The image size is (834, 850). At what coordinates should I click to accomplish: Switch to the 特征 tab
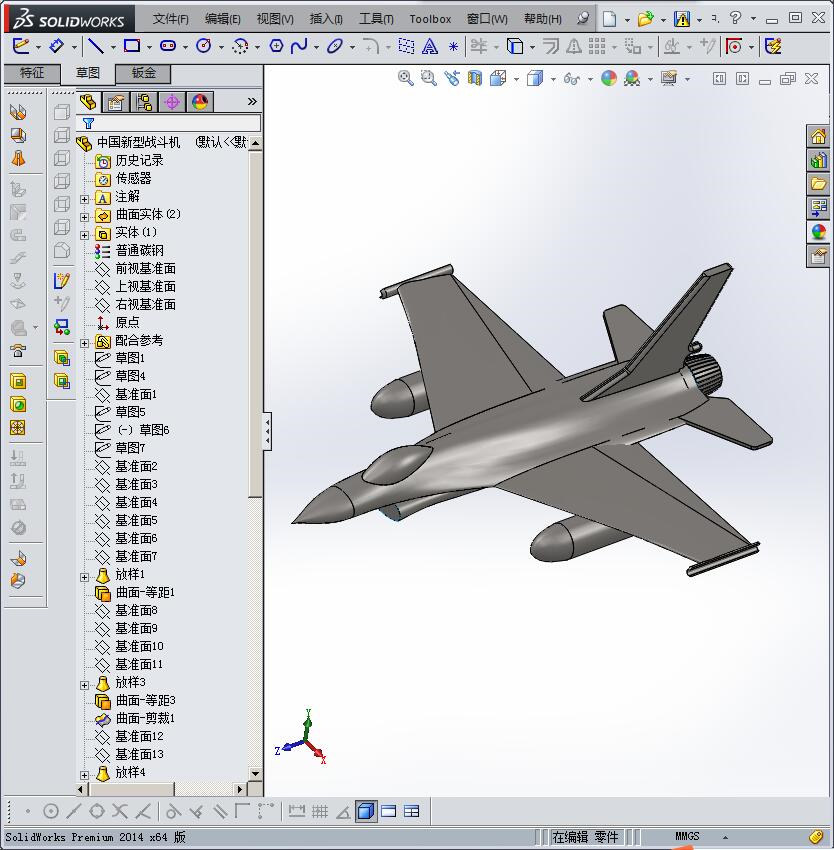(x=32, y=73)
